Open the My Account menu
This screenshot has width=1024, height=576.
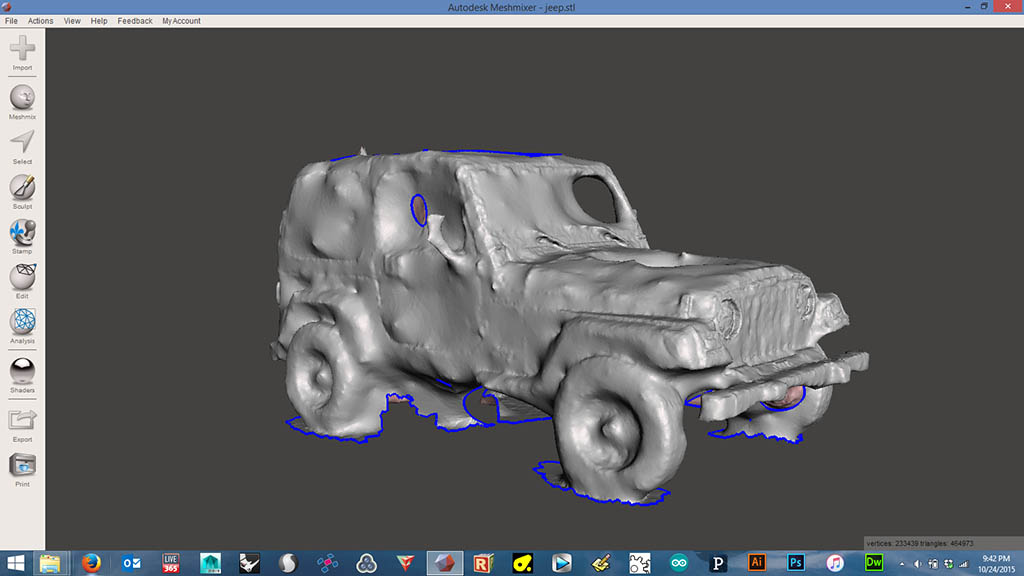pos(181,21)
